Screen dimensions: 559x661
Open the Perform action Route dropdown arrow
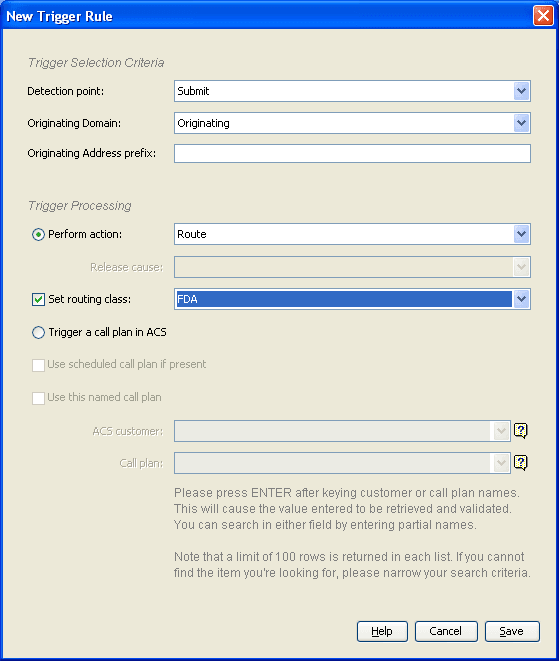[x=521, y=234]
